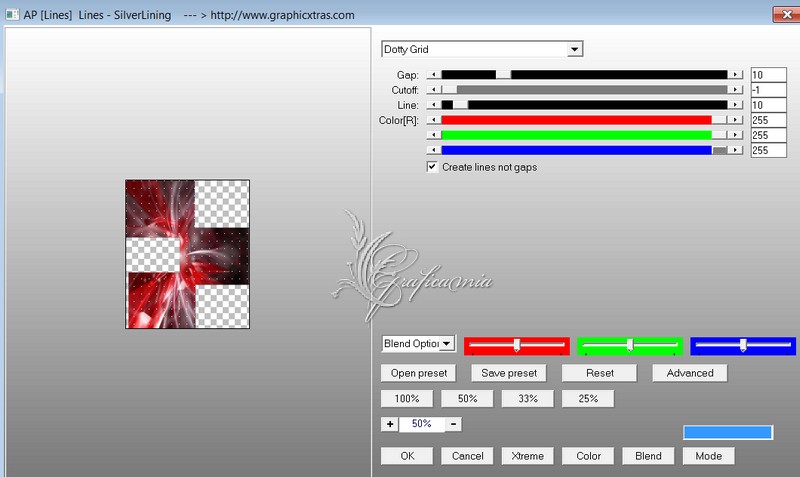
Task: Click the Cancel button
Action: click(x=467, y=456)
